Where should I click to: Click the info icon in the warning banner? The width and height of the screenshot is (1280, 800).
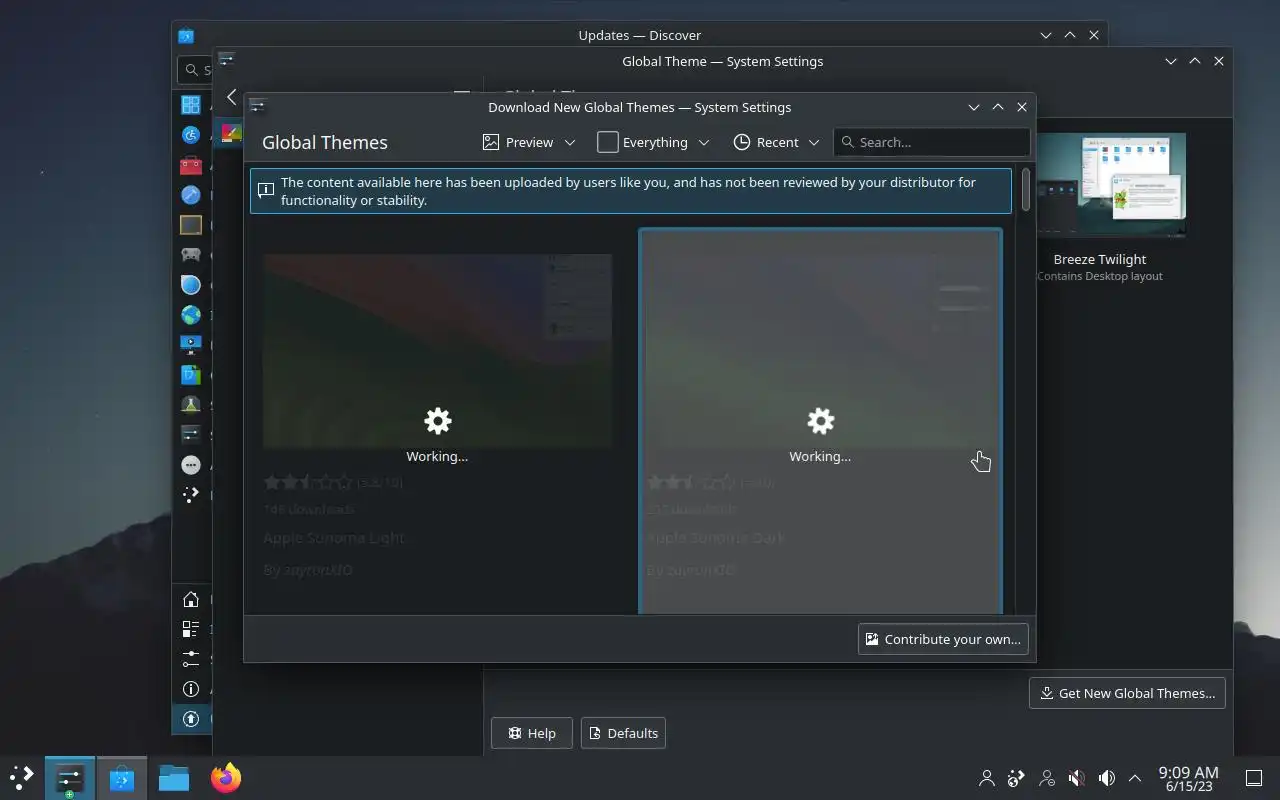click(x=266, y=190)
